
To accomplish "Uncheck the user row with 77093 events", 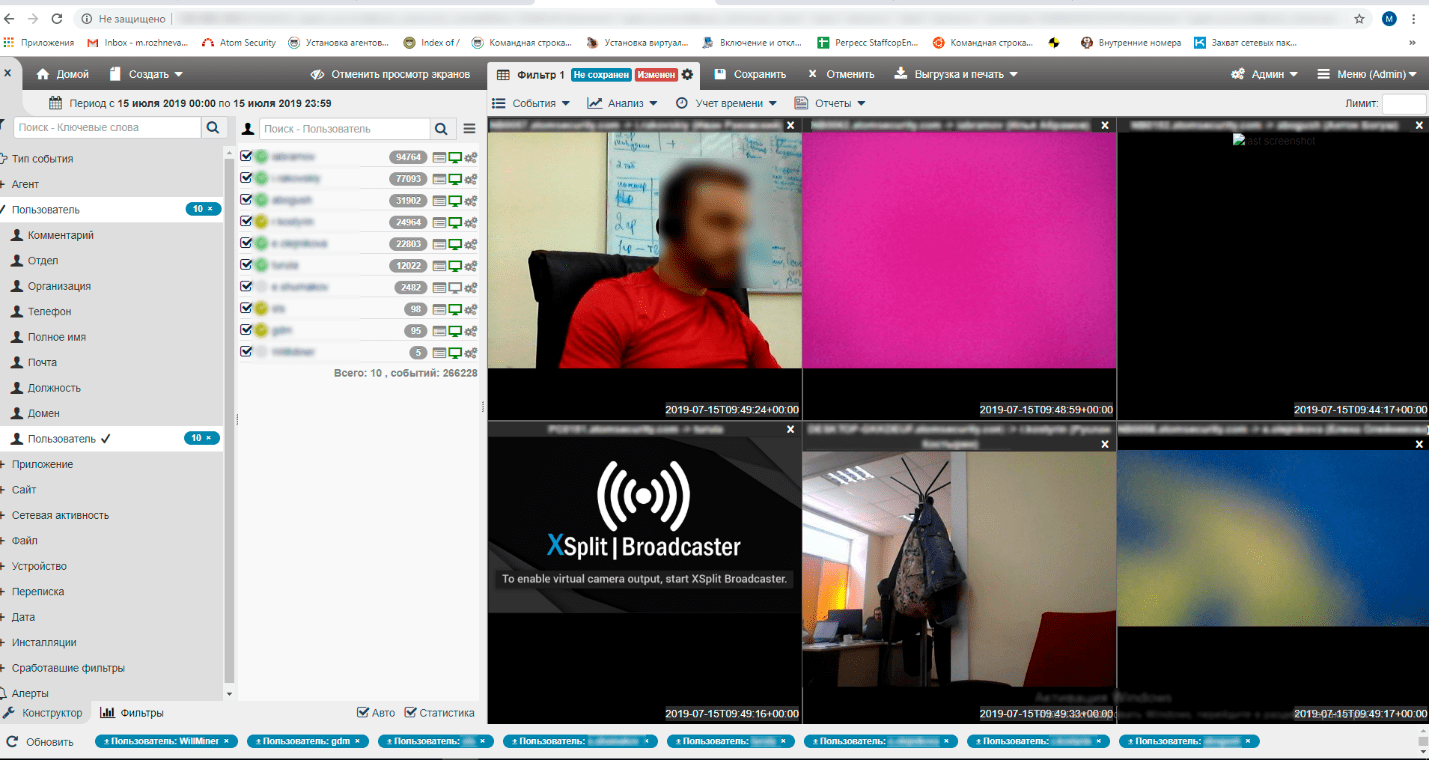I will tap(246, 179).
